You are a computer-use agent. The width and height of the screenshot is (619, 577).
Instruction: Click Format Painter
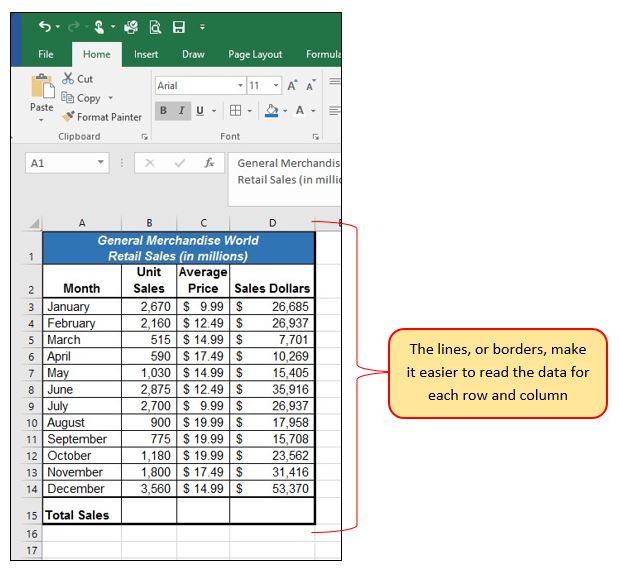point(101,117)
